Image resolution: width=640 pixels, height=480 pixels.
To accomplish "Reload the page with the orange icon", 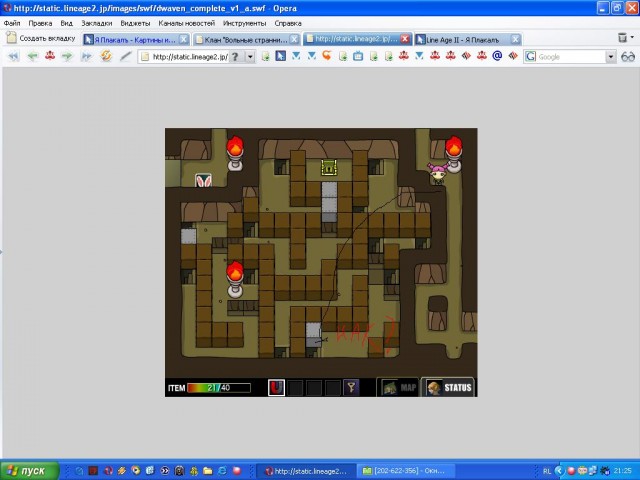I will click(106, 56).
